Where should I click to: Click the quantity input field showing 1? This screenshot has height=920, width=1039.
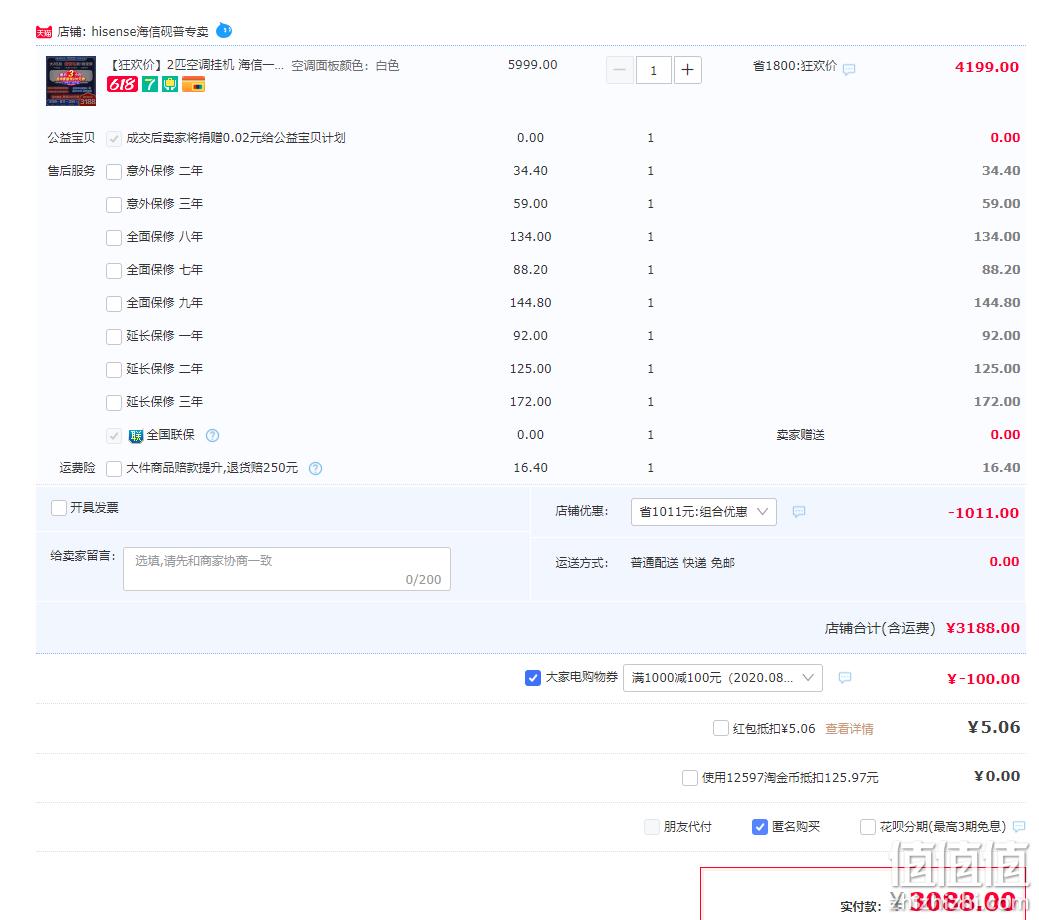coord(653,70)
